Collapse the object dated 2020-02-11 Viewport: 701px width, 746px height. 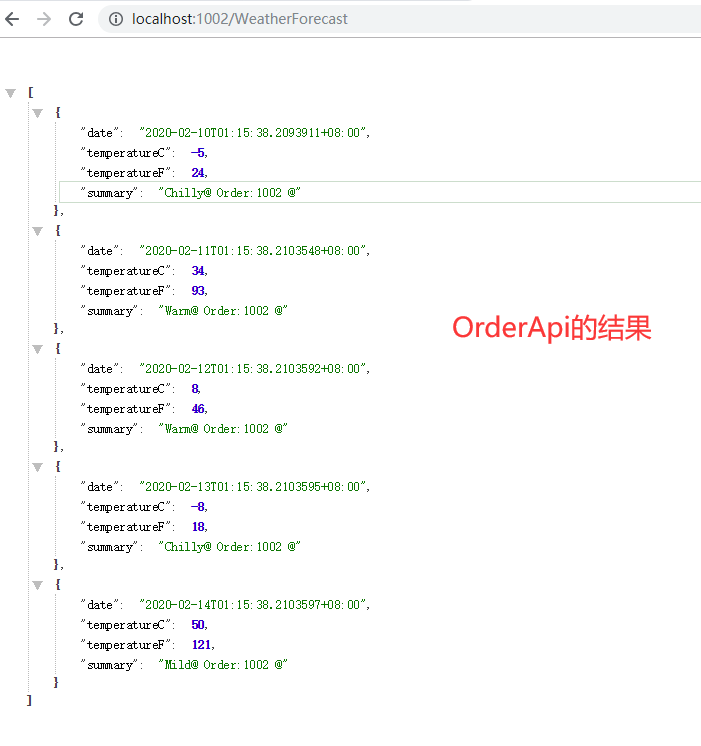pyautogui.click(x=38, y=231)
